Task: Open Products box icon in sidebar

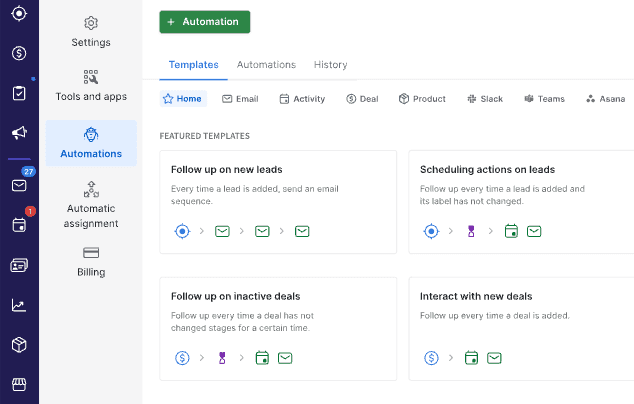Action: pos(19,344)
